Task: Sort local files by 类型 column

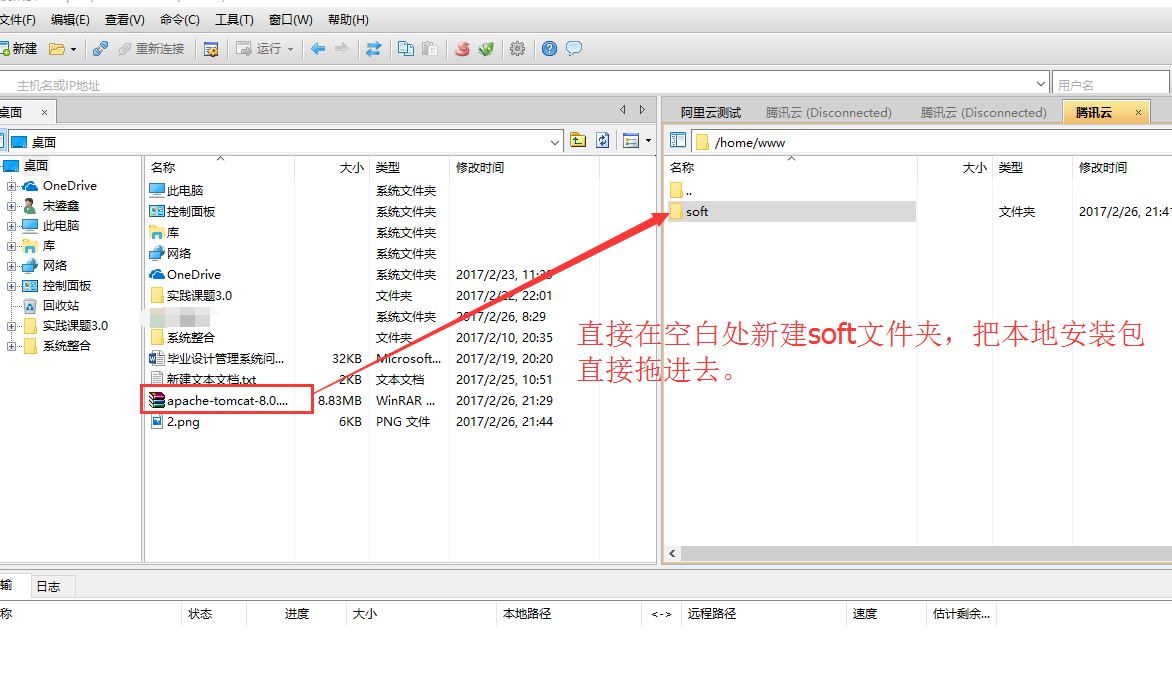Action: [388, 167]
